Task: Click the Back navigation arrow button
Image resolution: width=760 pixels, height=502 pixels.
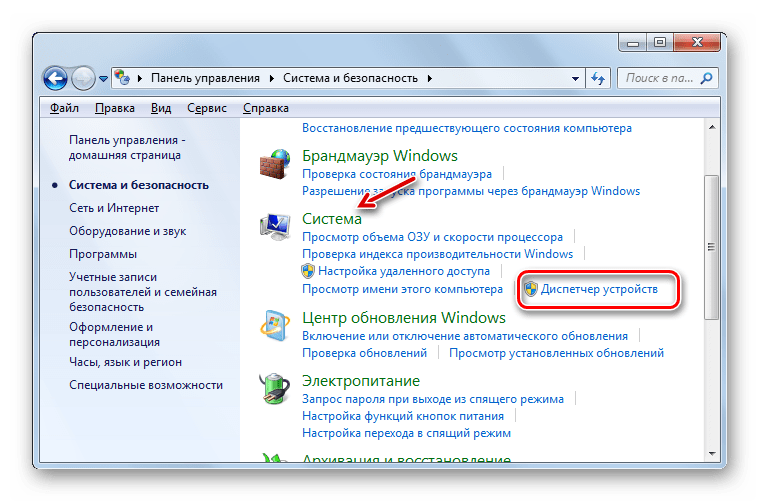Action: click(55, 78)
